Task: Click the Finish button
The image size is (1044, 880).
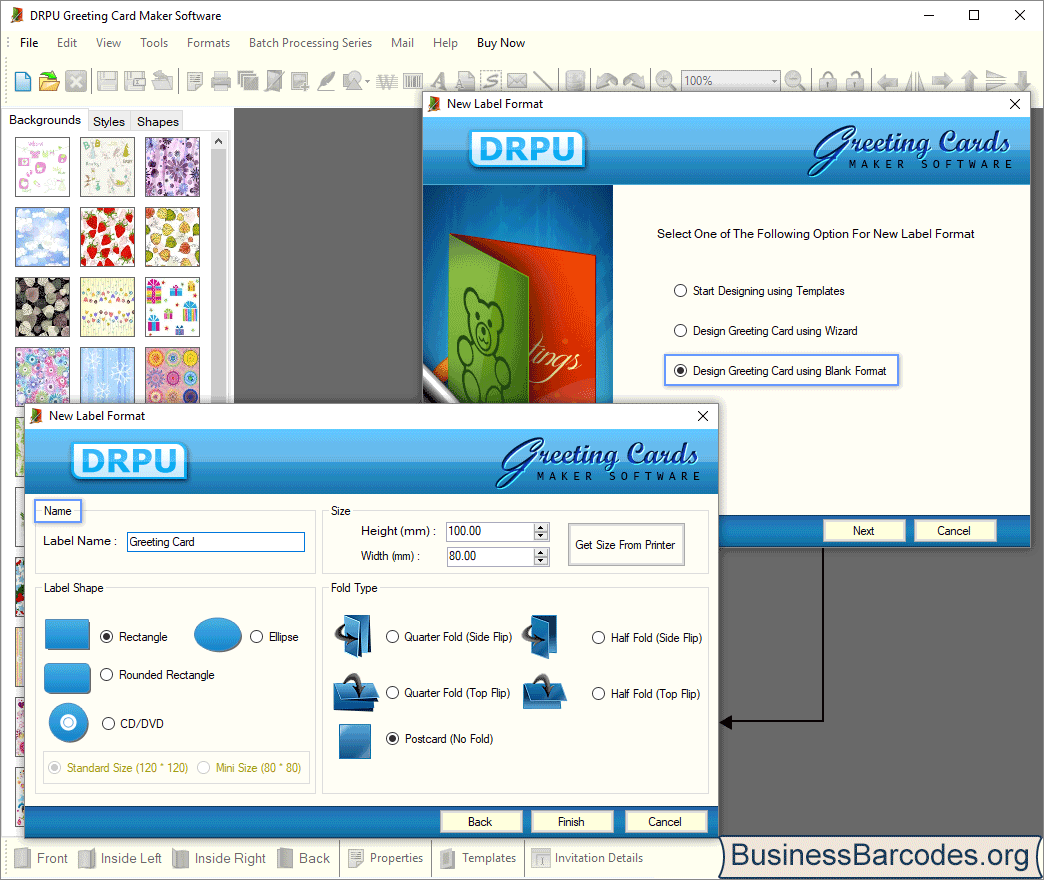Action: point(571,822)
